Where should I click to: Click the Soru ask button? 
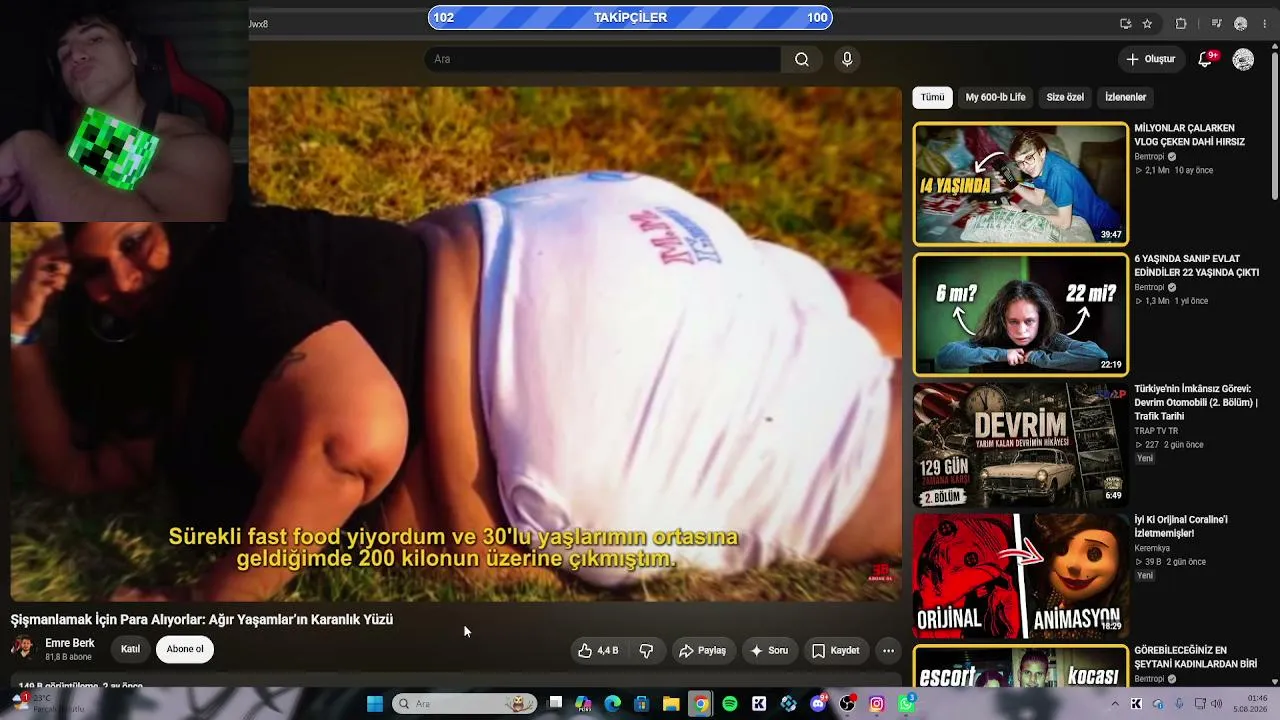pyautogui.click(x=769, y=650)
